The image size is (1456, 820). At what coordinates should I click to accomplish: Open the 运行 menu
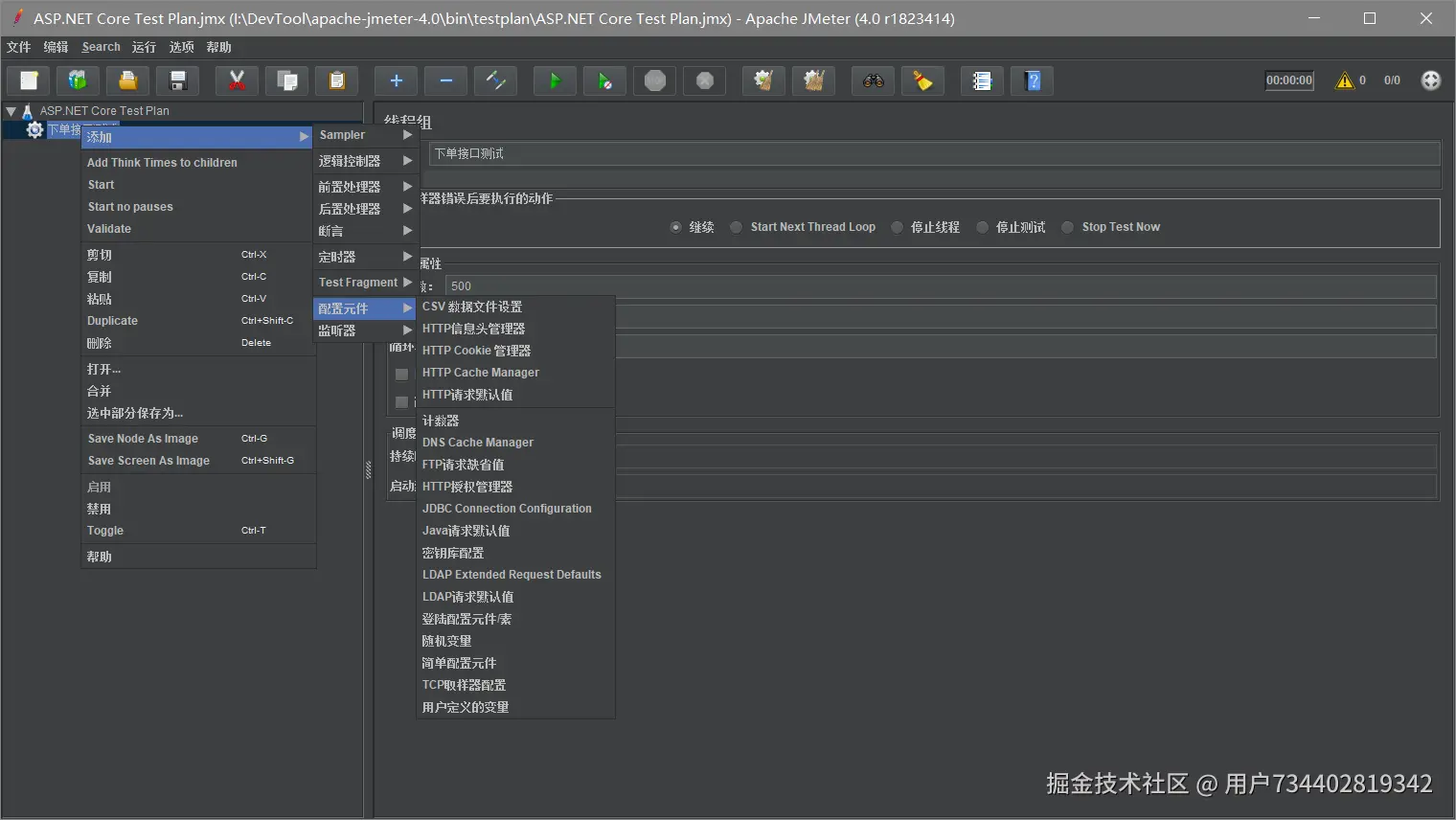144,47
